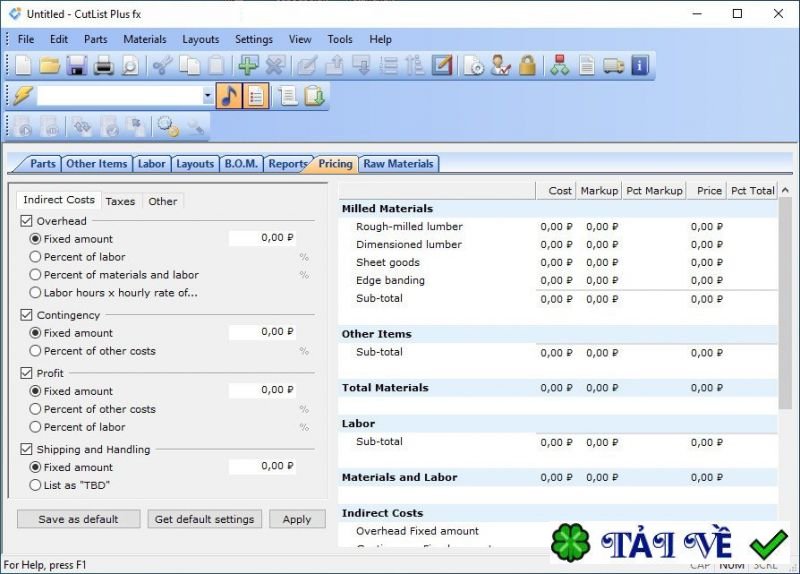Switch to the Other Items tab

96,164
